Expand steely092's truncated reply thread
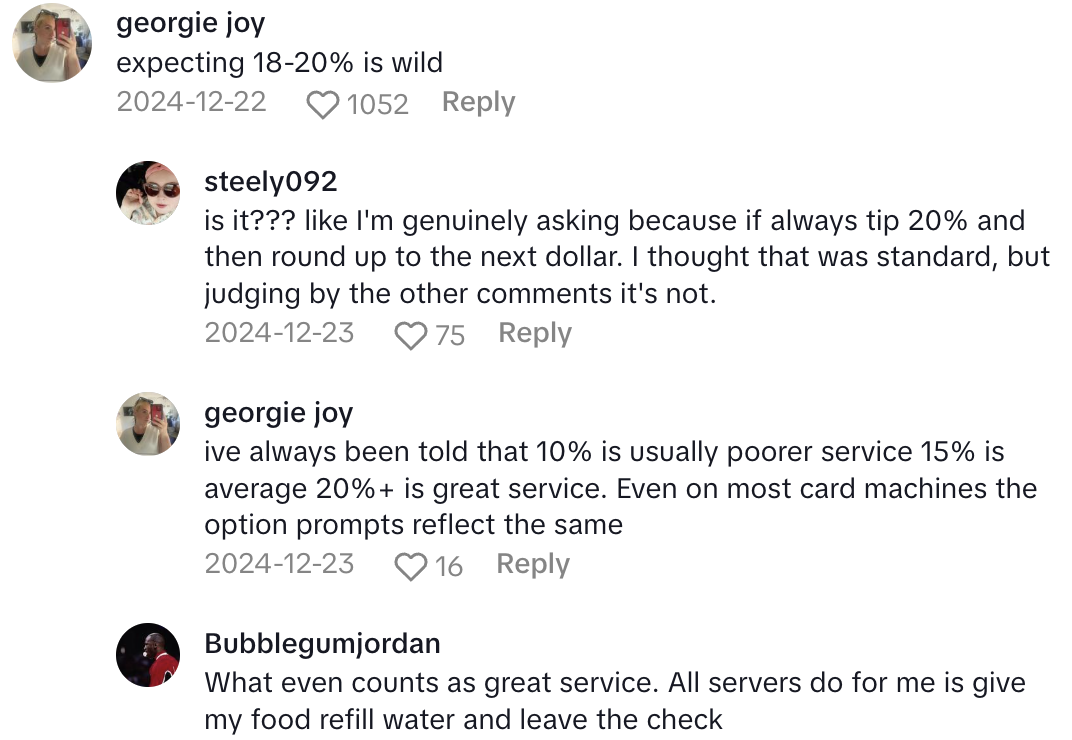 535,333
